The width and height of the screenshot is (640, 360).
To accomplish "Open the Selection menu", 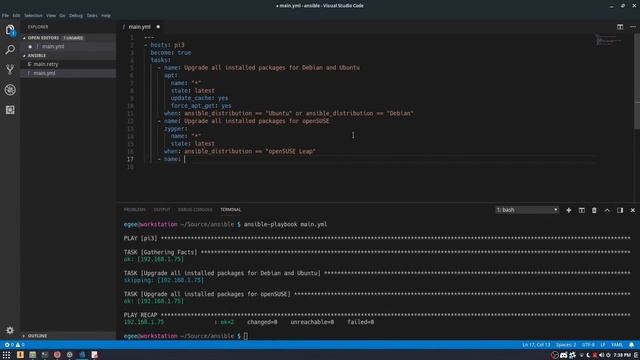I will tap(33, 16).
